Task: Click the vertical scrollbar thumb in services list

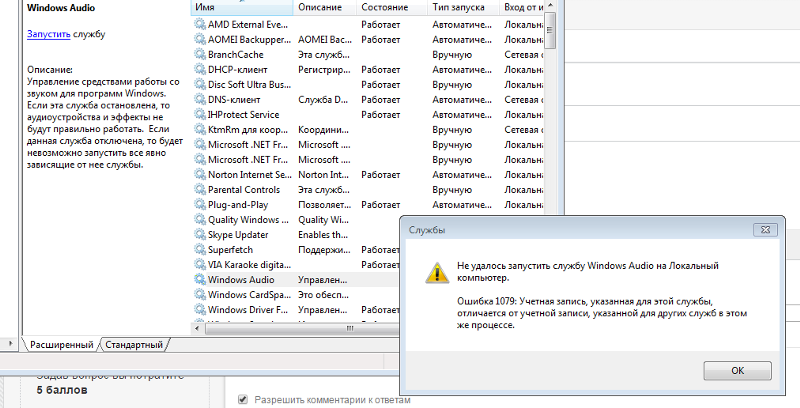Action: click(x=549, y=30)
